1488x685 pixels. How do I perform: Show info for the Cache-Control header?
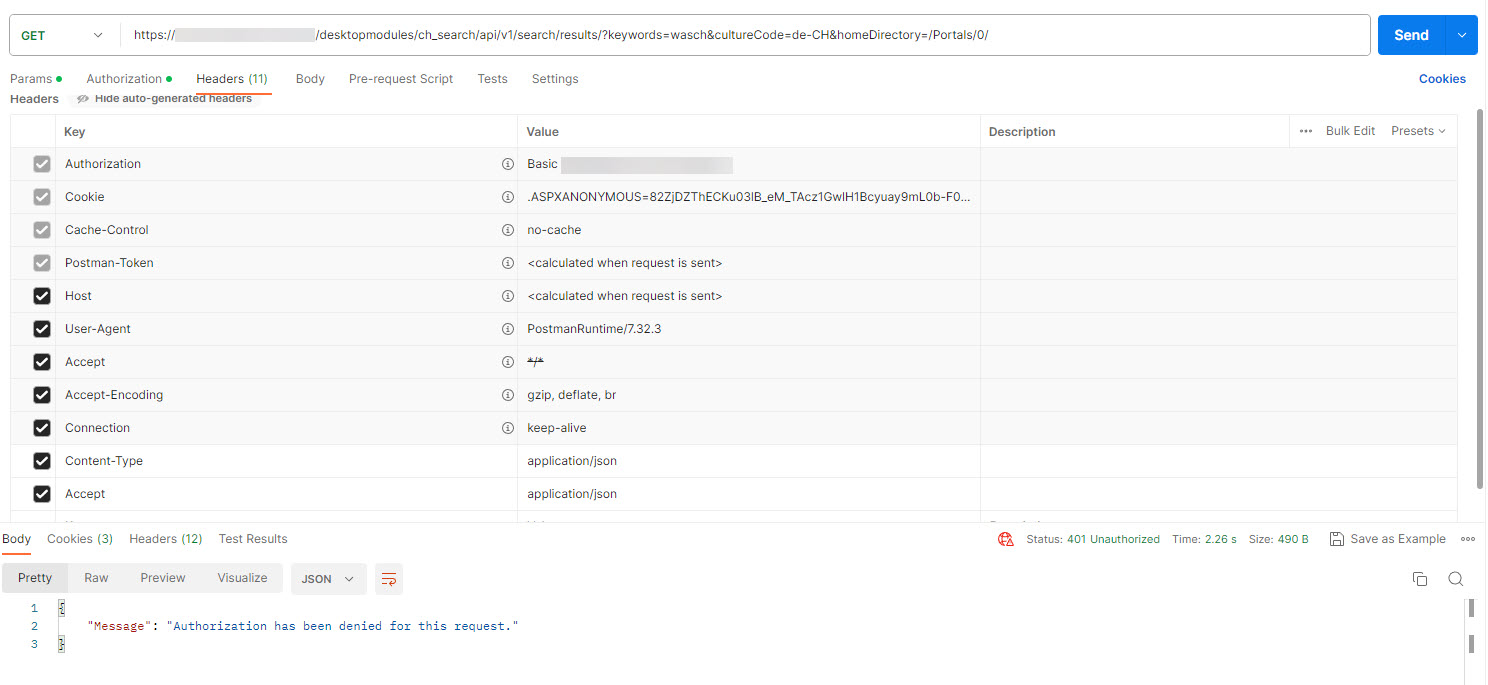pos(507,230)
